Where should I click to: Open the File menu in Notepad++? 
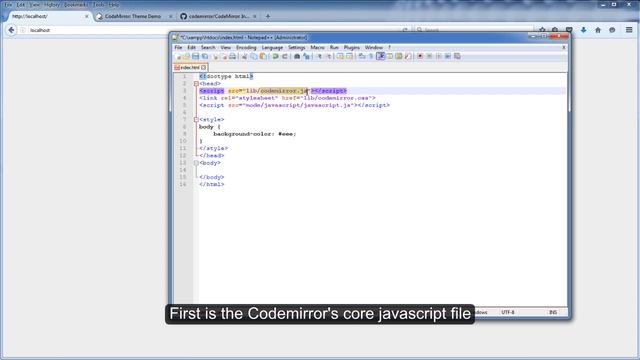click(178, 48)
